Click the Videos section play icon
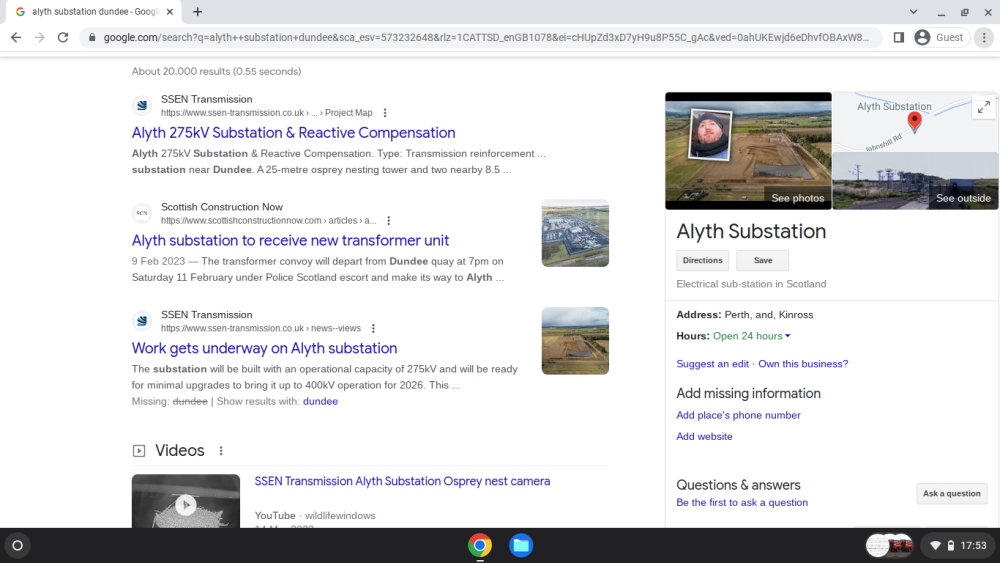This screenshot has height=563, width=1000. click(138, 451)
